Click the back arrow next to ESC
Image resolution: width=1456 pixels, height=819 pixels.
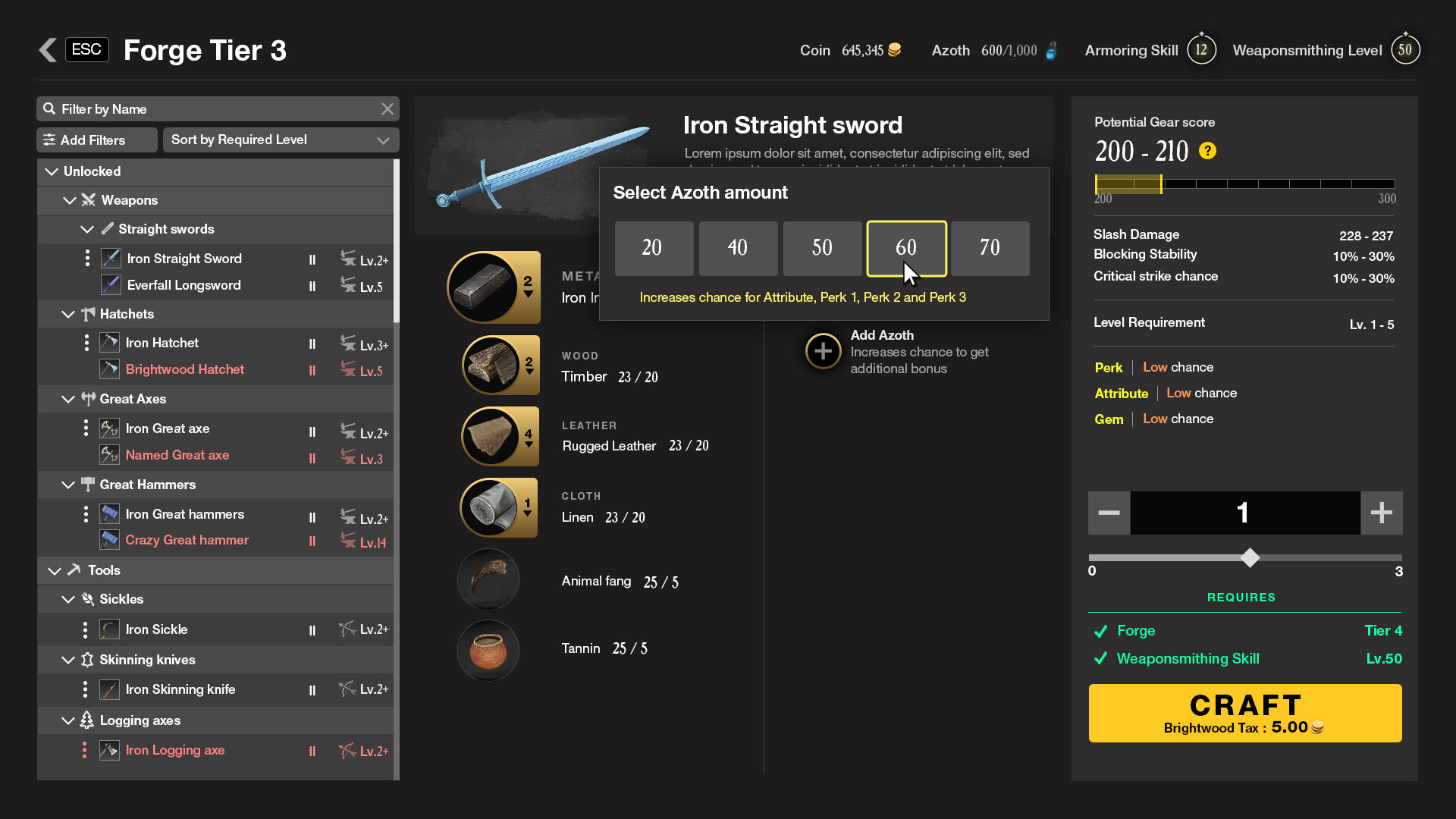(48, 50)
